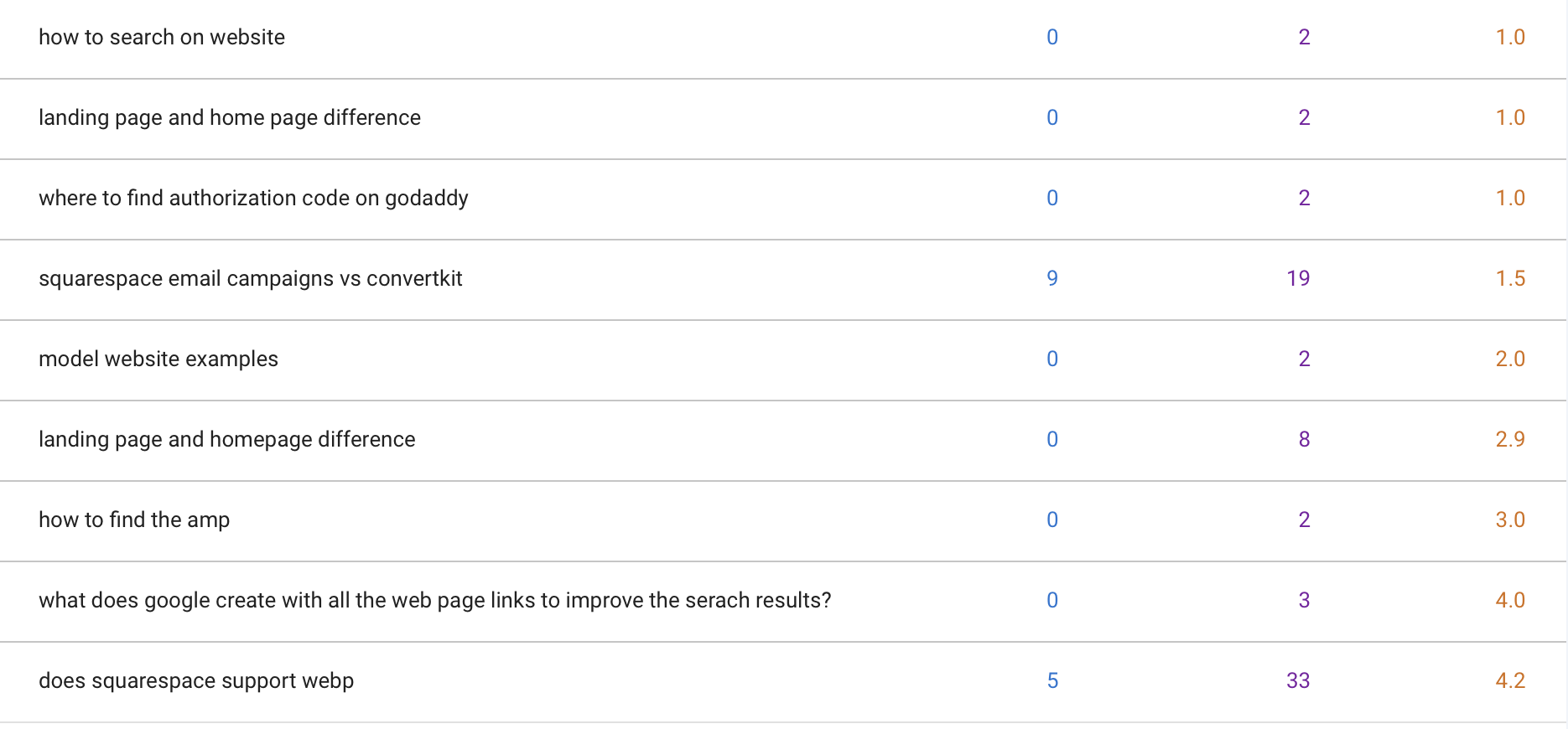
Task: Click the 8 impressions value in homepage difference row
Action: (1304, 439)
